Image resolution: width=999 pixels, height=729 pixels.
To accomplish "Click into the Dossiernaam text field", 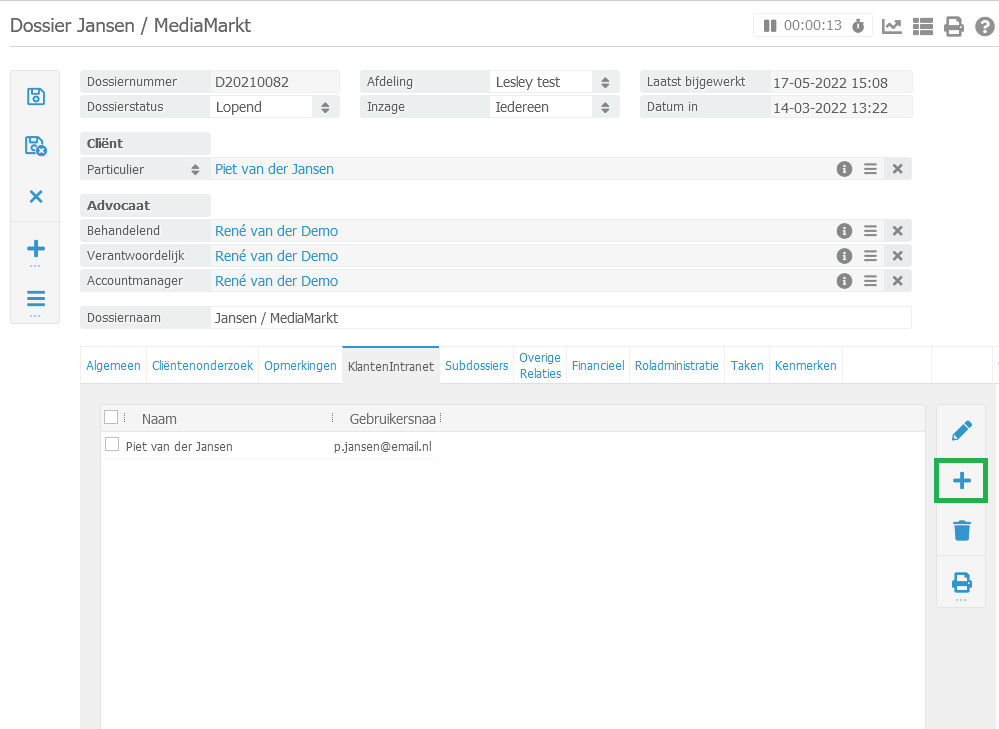I will (560, 318).
